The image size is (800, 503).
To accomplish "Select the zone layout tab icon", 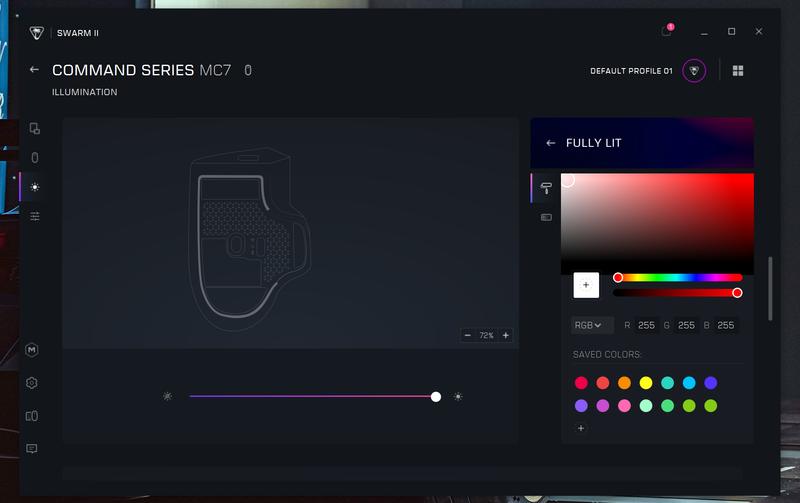I will [546, 217].
